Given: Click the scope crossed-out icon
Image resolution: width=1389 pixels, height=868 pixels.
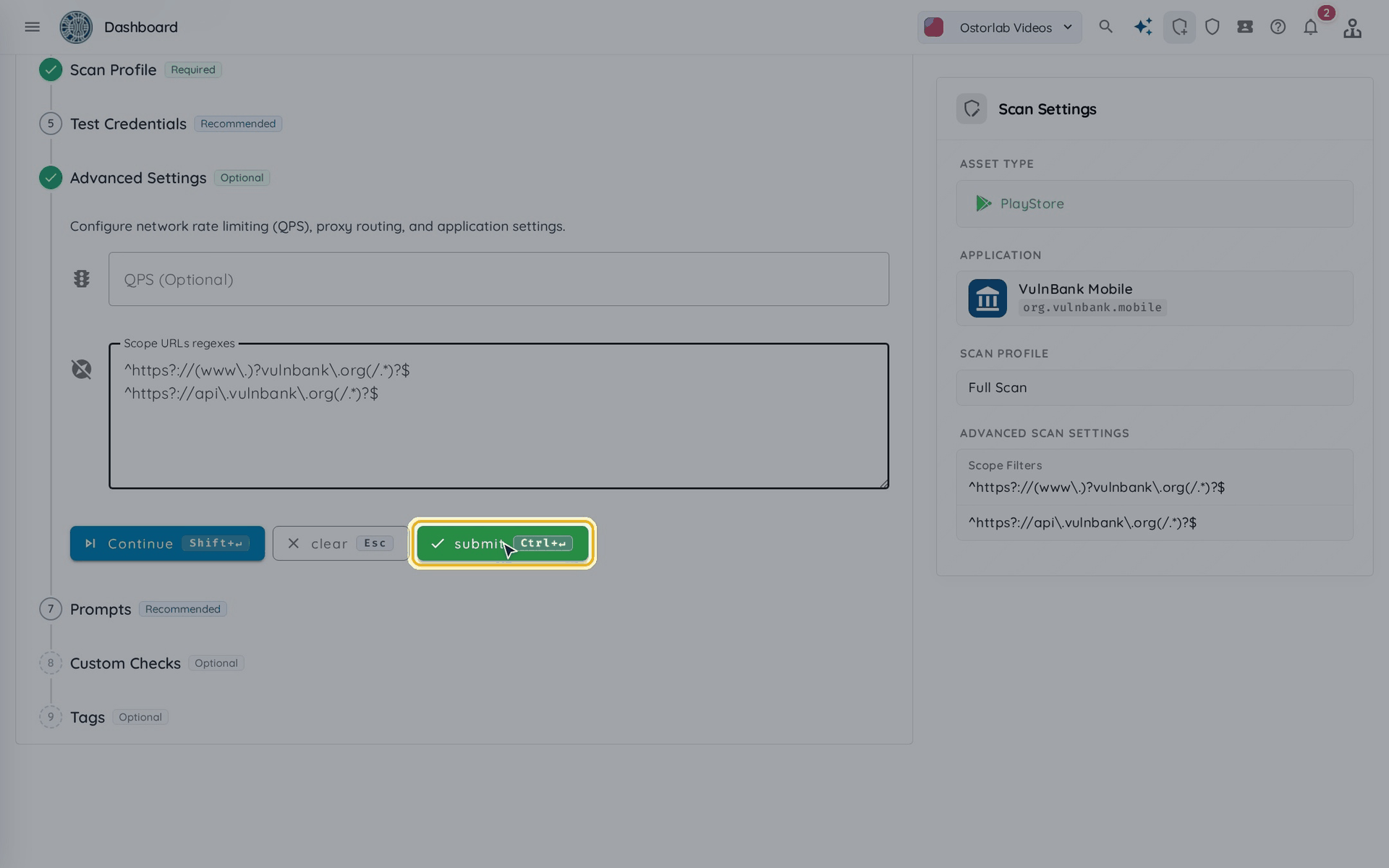Looking at the screenshot, I should click(82, 370).
